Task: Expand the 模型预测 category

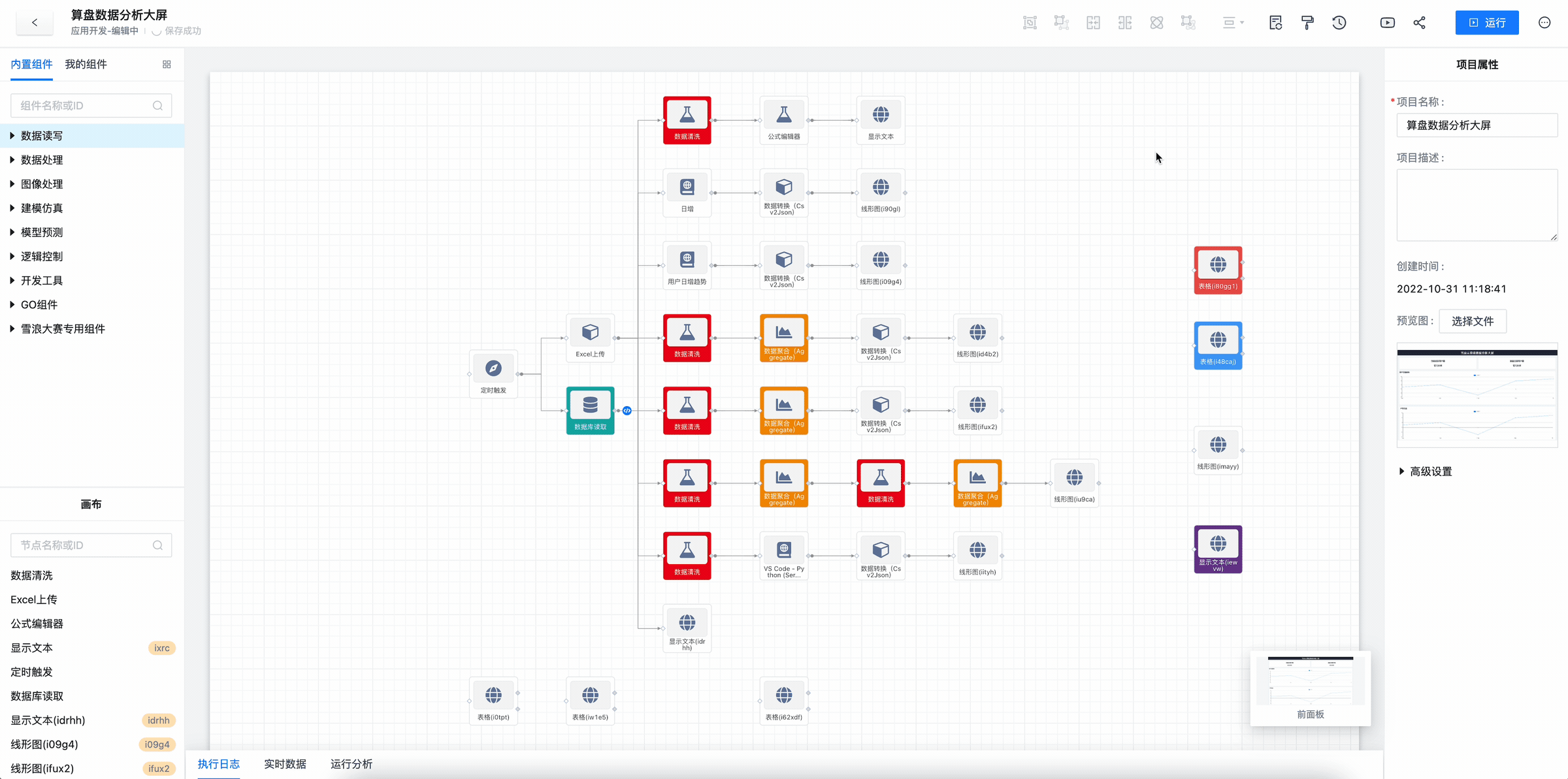Action: pos(42,232)
